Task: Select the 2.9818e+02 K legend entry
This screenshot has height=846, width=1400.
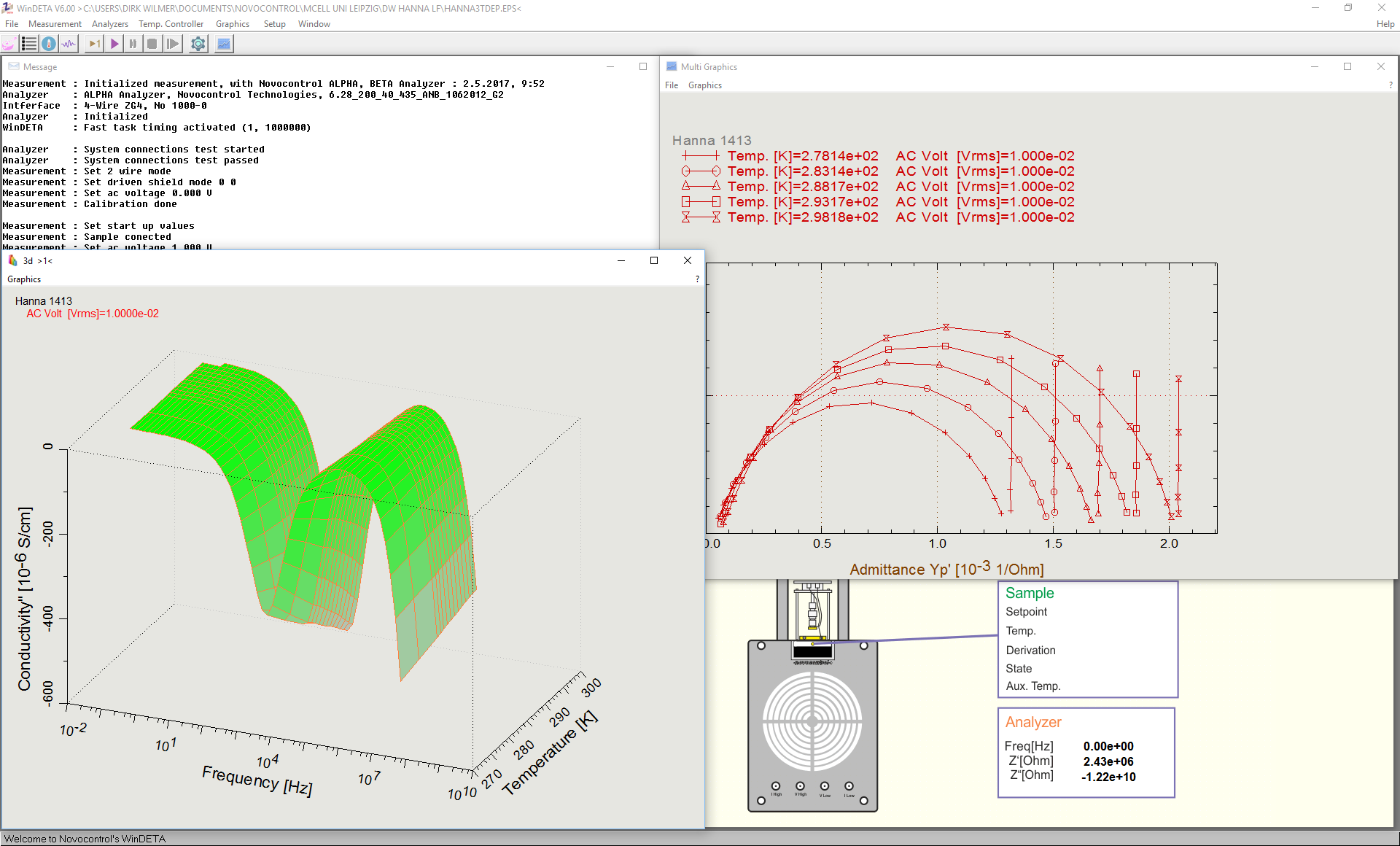Action: coord(878,217)
